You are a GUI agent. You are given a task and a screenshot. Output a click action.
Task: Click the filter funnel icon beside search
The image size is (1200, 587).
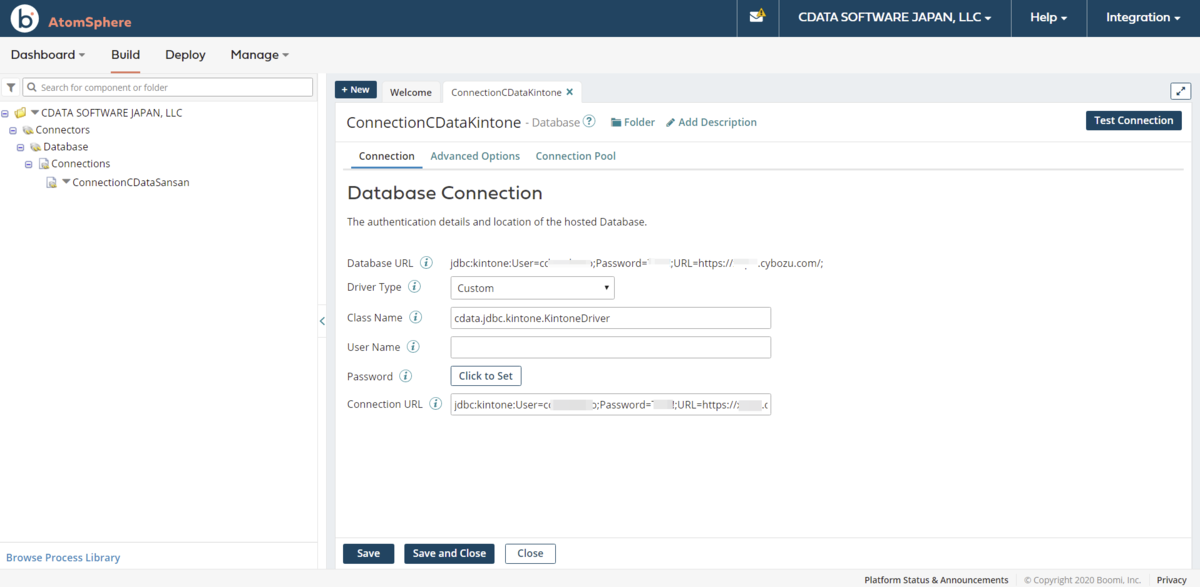pyautogui.click(x=11, y=88)
